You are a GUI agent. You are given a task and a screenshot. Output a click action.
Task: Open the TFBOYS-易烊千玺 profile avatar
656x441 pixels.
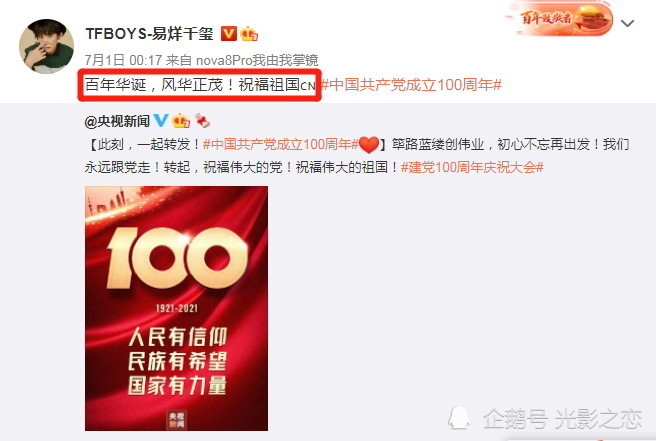tap(46, 46)
